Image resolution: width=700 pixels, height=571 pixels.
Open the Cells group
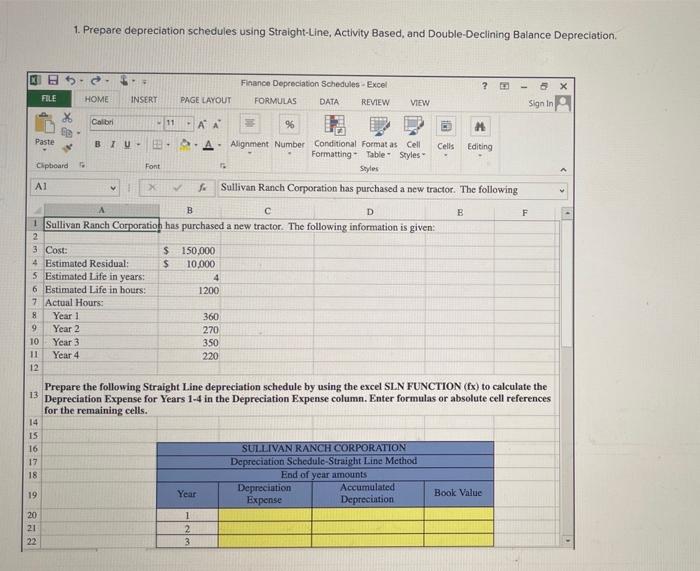(446, 136)
